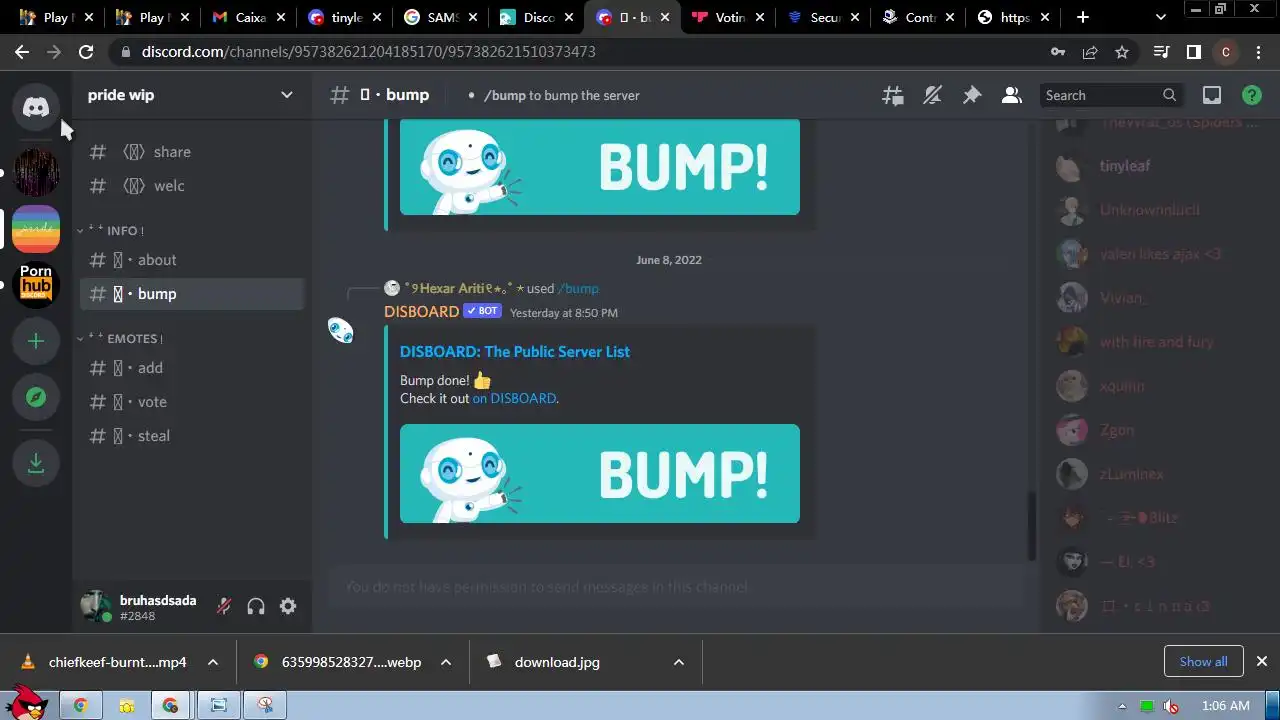Expand chiefkeef-burnt mp4 download options
This screenshot has width=1280, height=720.
[x=213, y=662]
